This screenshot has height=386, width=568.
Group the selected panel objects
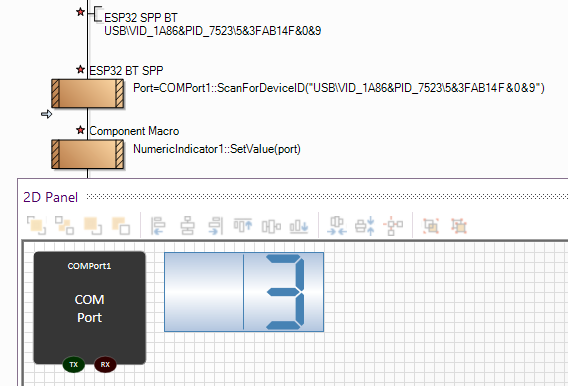[x=431, y=226]
